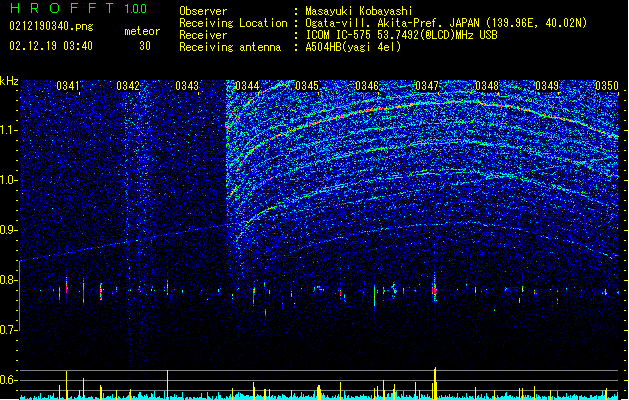Click time marker 0348
The width and height of the screenshot is (629, 400).
(487, 86)
